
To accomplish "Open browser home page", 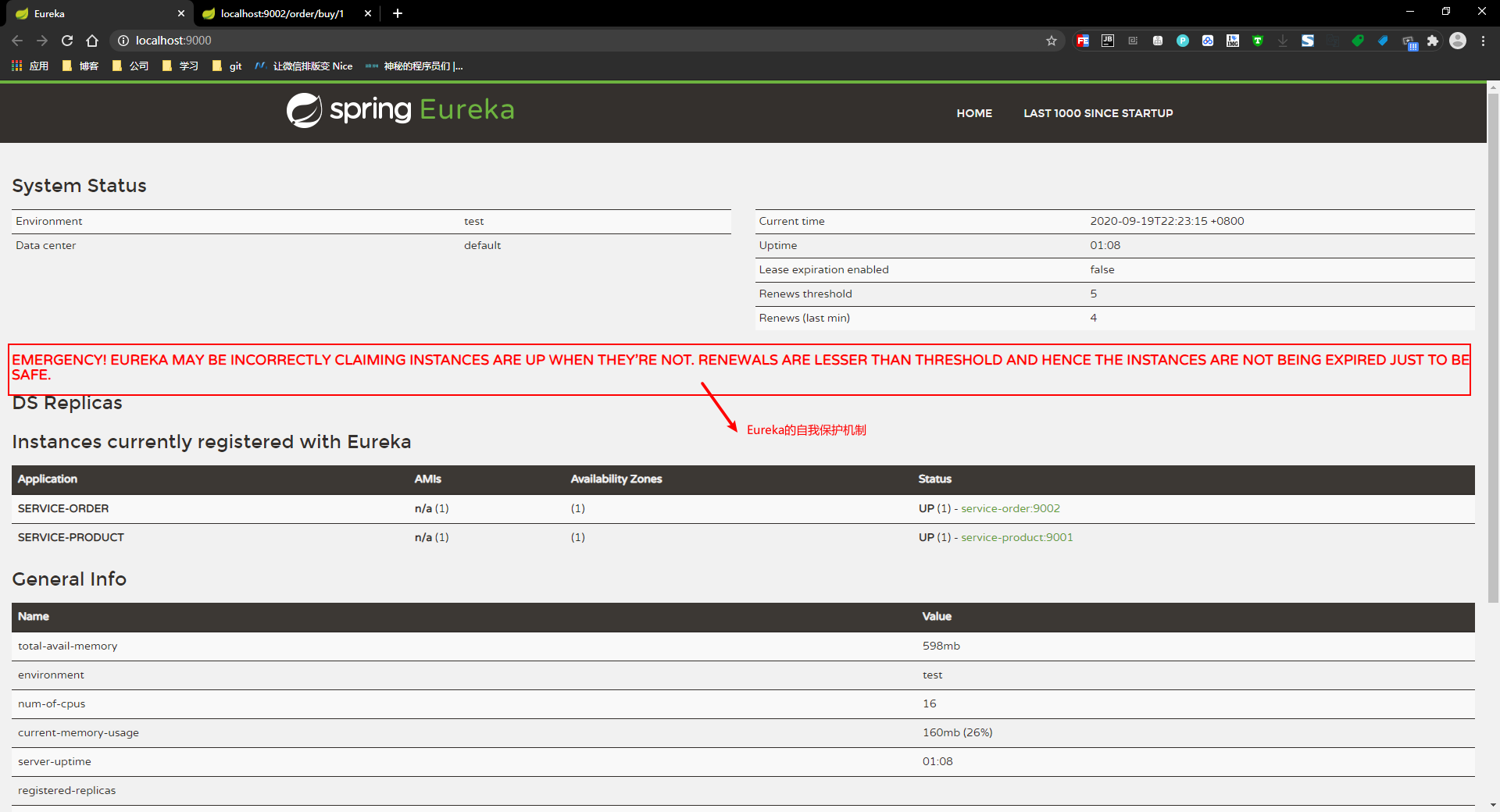I will 92,41.
